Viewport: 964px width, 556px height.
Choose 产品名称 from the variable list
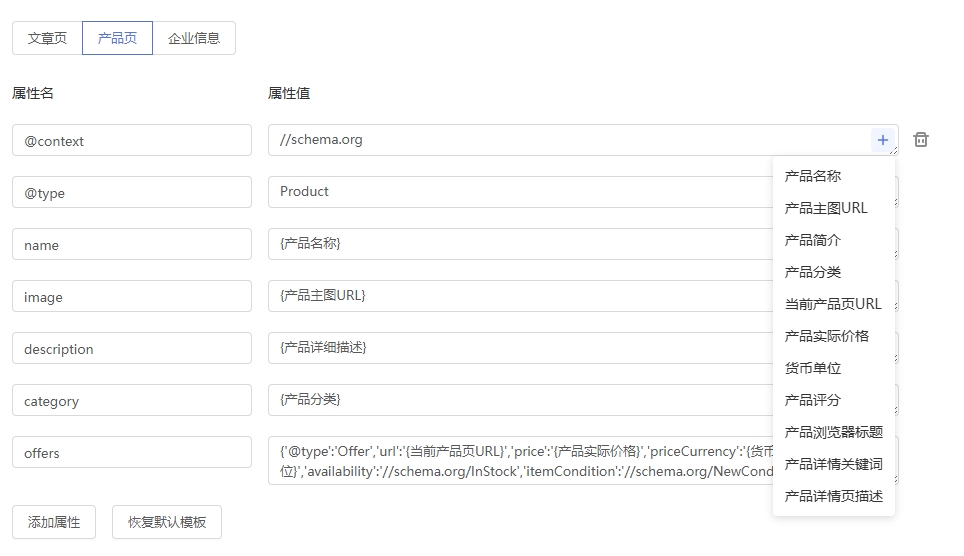(x=813, y=176)
